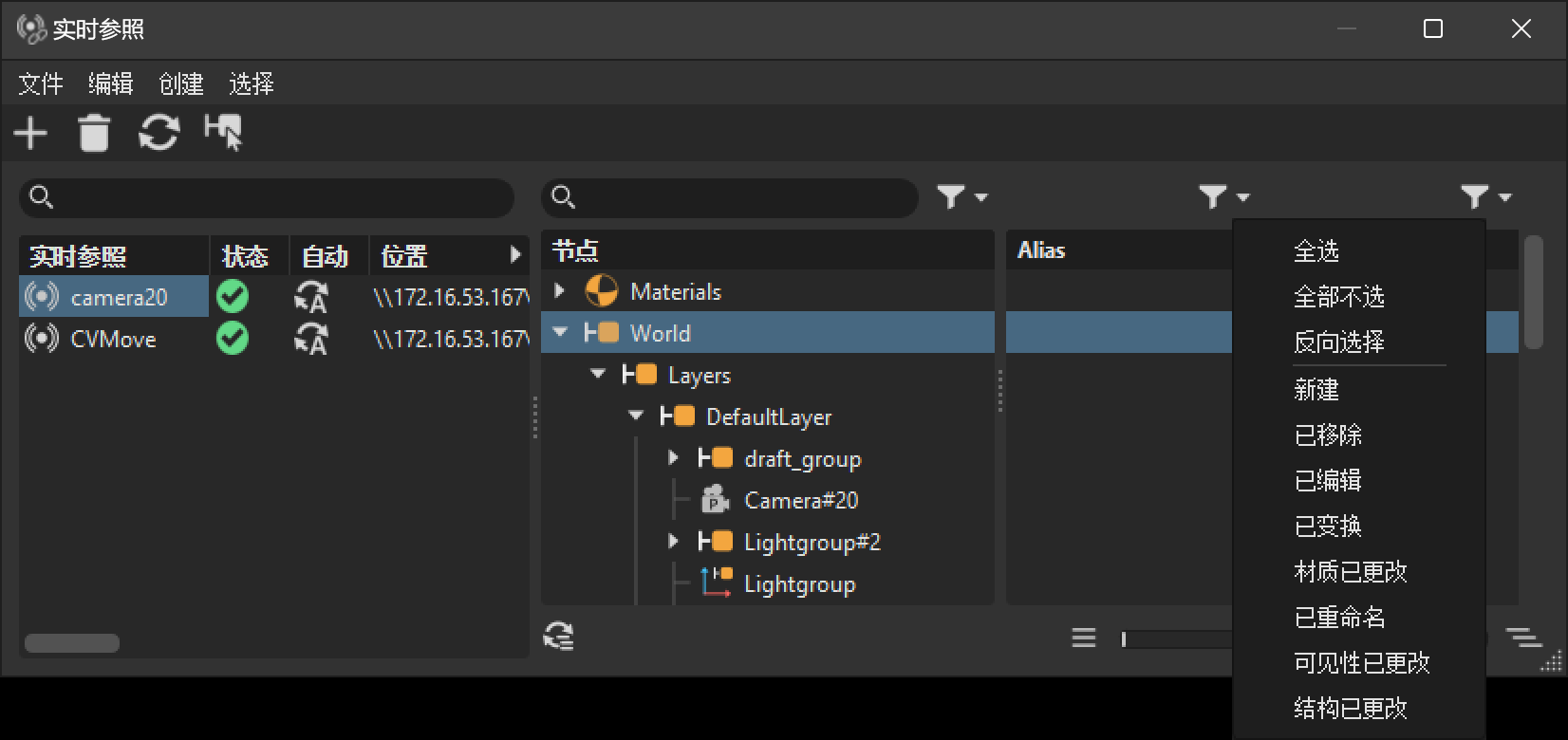Click the Camera#20 camera icon
The image size is (1568, 740).
click(x=715, y=500)
